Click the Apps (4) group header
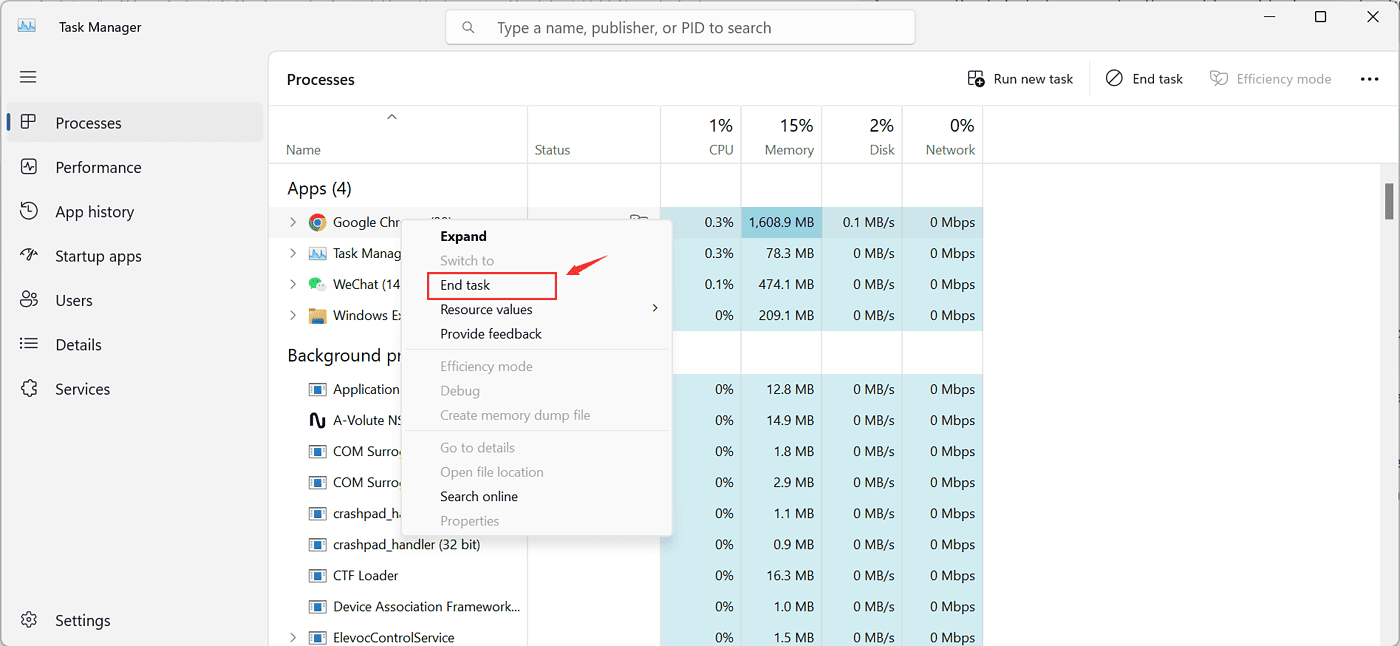This screenshot has height=646, width=1400. [319, 188]
